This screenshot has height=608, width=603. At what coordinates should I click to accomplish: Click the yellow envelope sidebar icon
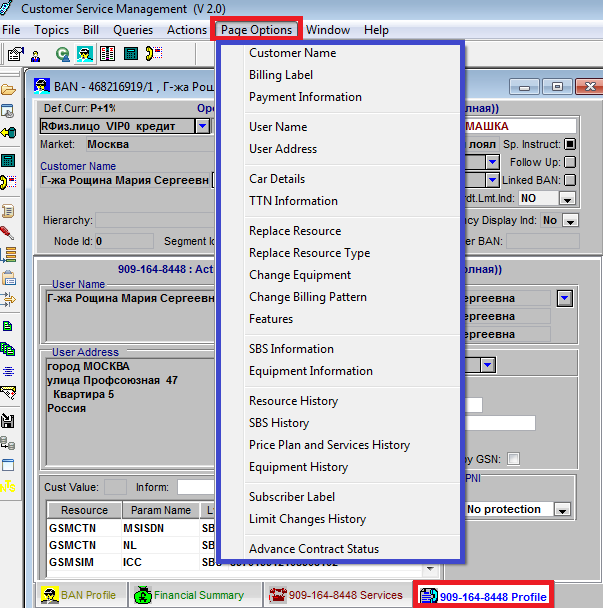tap(8, 392)
